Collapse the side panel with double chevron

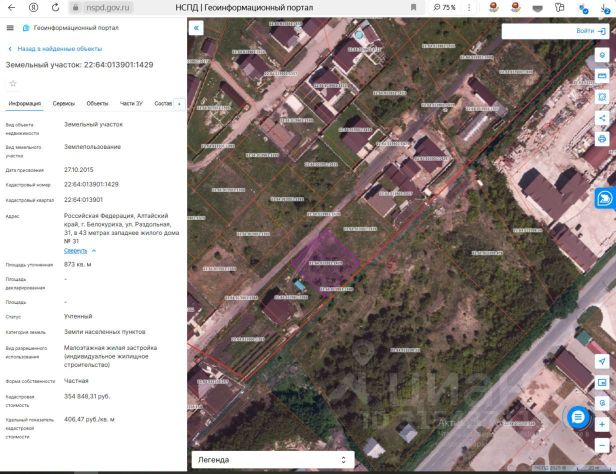tap(196, 28)
